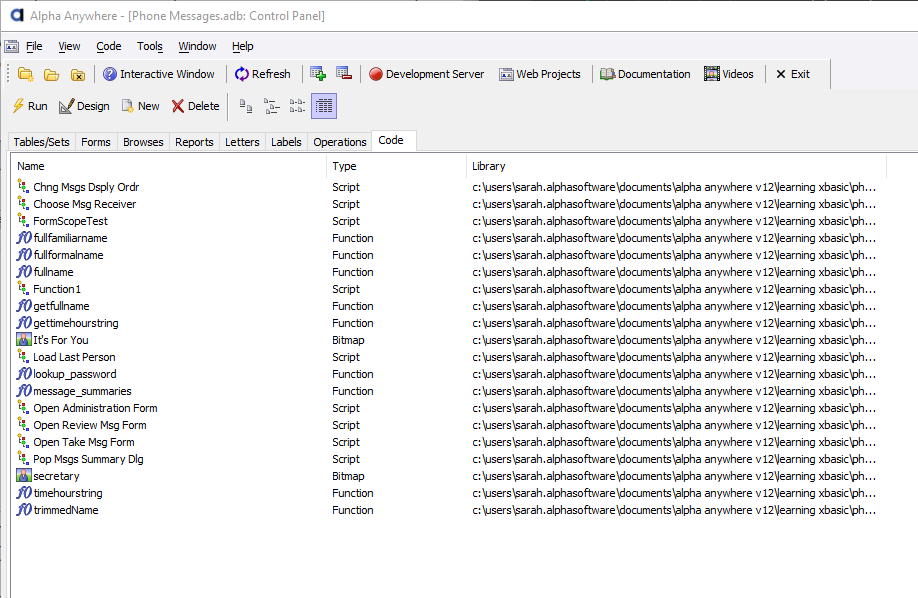Open the Tools menu

pos(150,46)
